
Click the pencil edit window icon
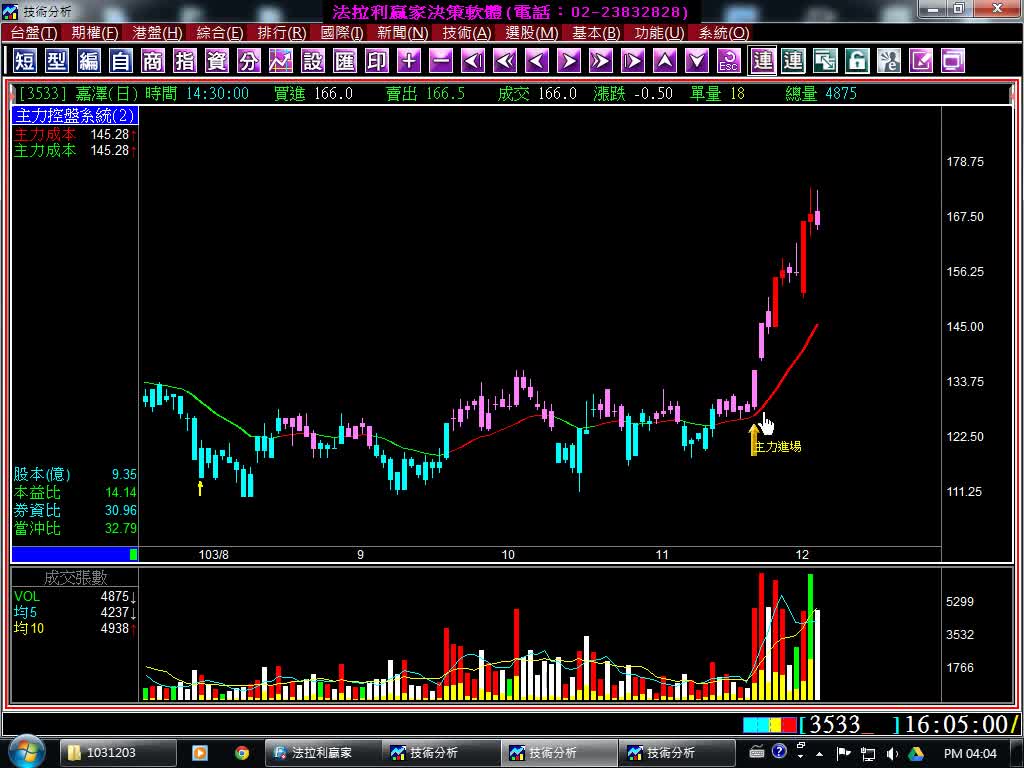pos(921,61)
